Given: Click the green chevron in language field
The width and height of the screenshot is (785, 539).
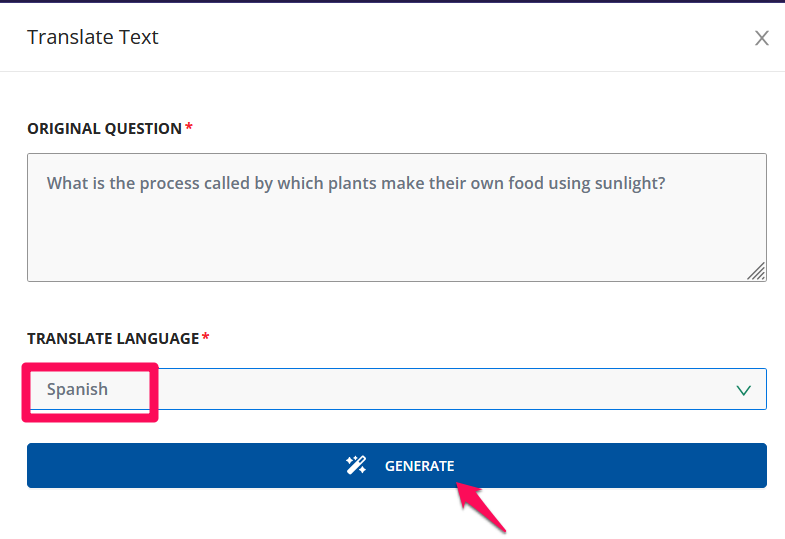Looking at the screenshot, I should coord(743,390).
